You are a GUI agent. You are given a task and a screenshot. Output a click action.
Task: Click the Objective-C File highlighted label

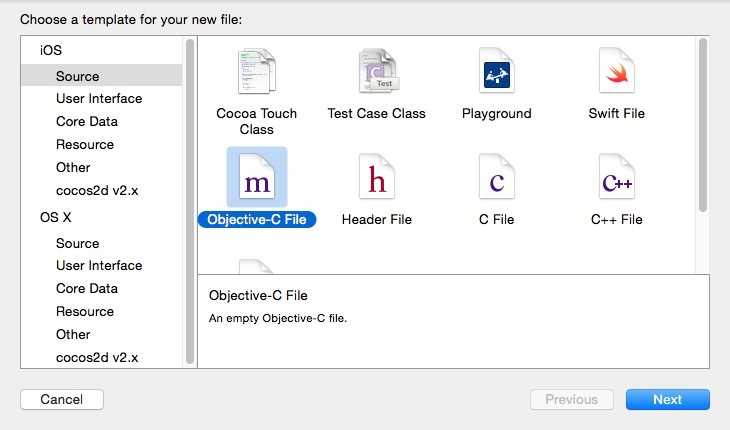pos(257,219)
